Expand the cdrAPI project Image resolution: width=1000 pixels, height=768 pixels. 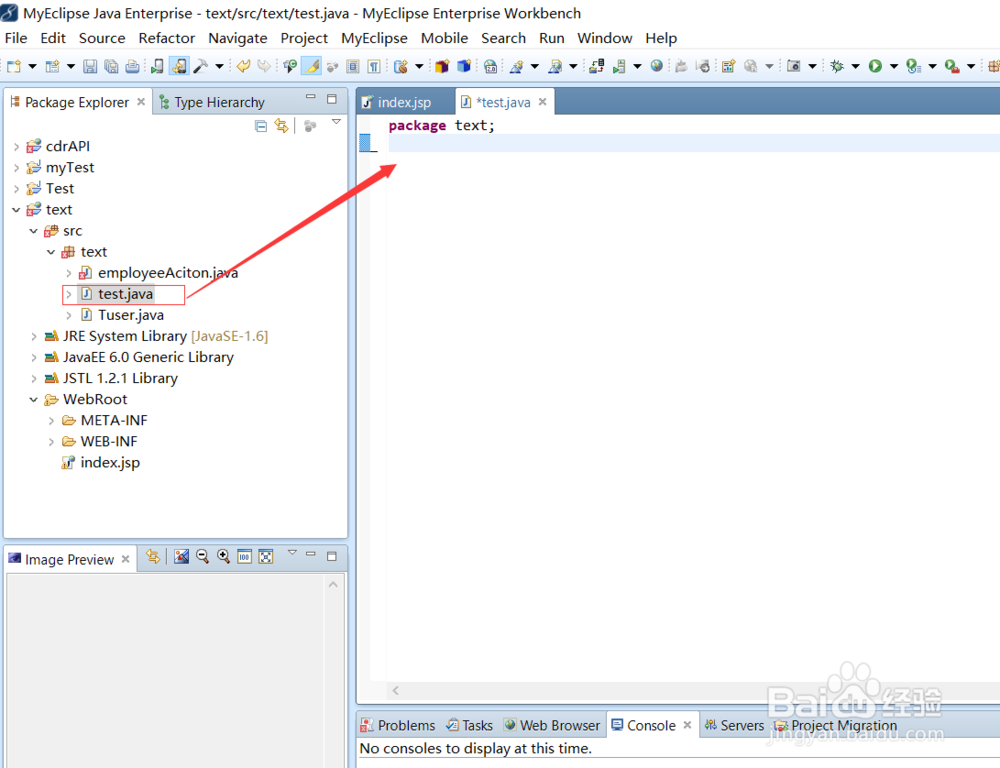tap(16, 147)
